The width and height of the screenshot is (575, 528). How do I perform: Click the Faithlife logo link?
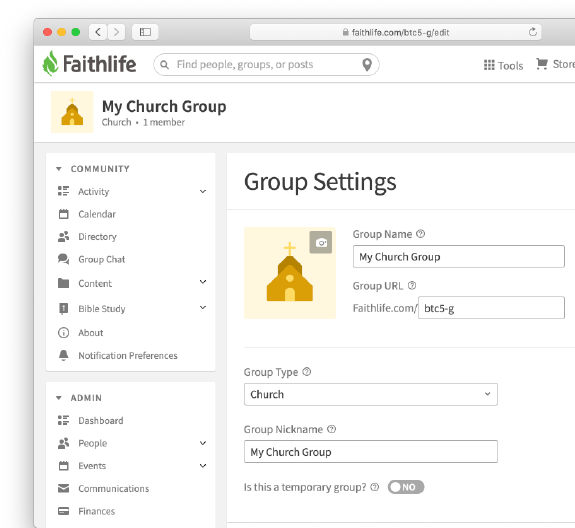(89, 64)
